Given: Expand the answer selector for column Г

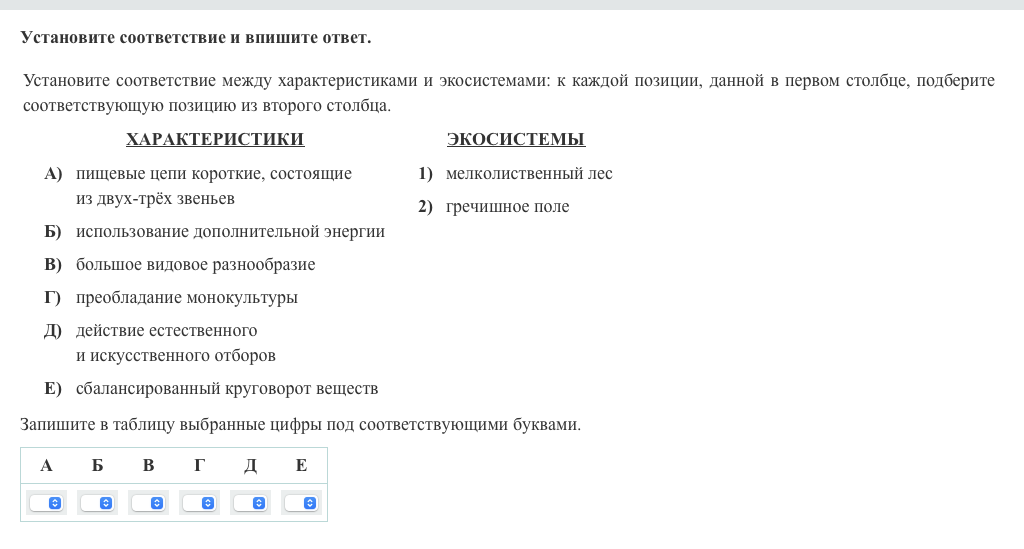Looking at the screenshot, I should 200,503.
